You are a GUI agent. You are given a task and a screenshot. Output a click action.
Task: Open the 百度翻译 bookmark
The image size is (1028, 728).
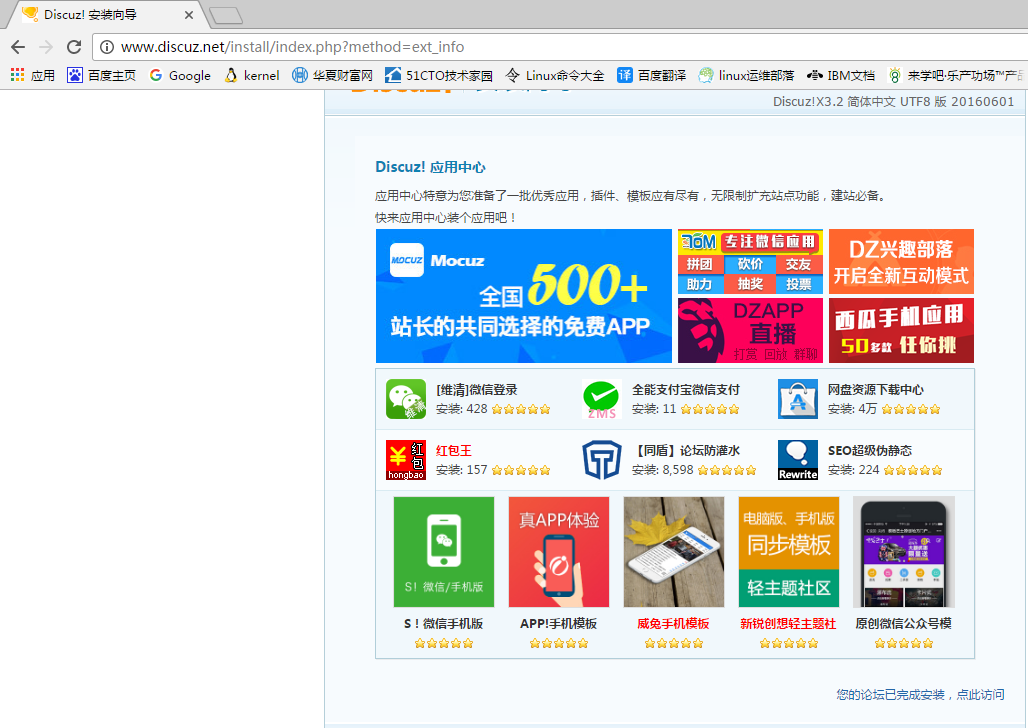point(652,75)
